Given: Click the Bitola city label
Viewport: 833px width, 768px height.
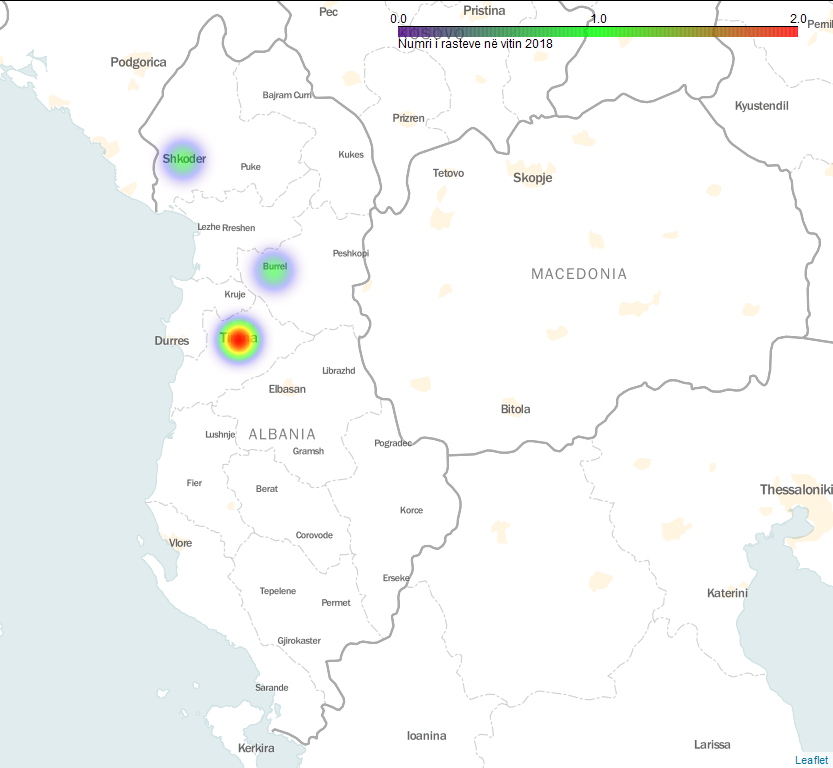Looking at the screenshot, I should pos(515,409).
